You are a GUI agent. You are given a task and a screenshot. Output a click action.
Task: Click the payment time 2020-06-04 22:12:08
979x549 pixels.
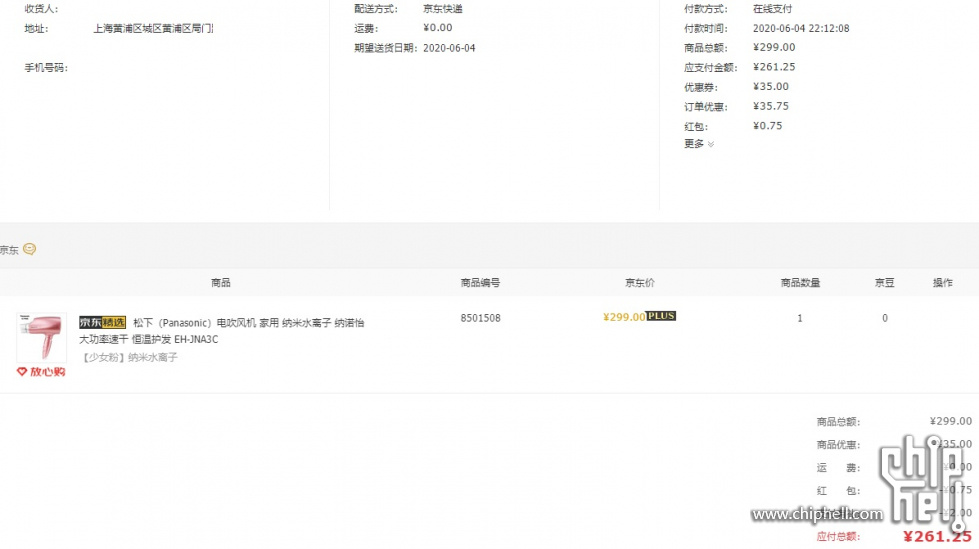pyautogui.click(x=801, y=28)
